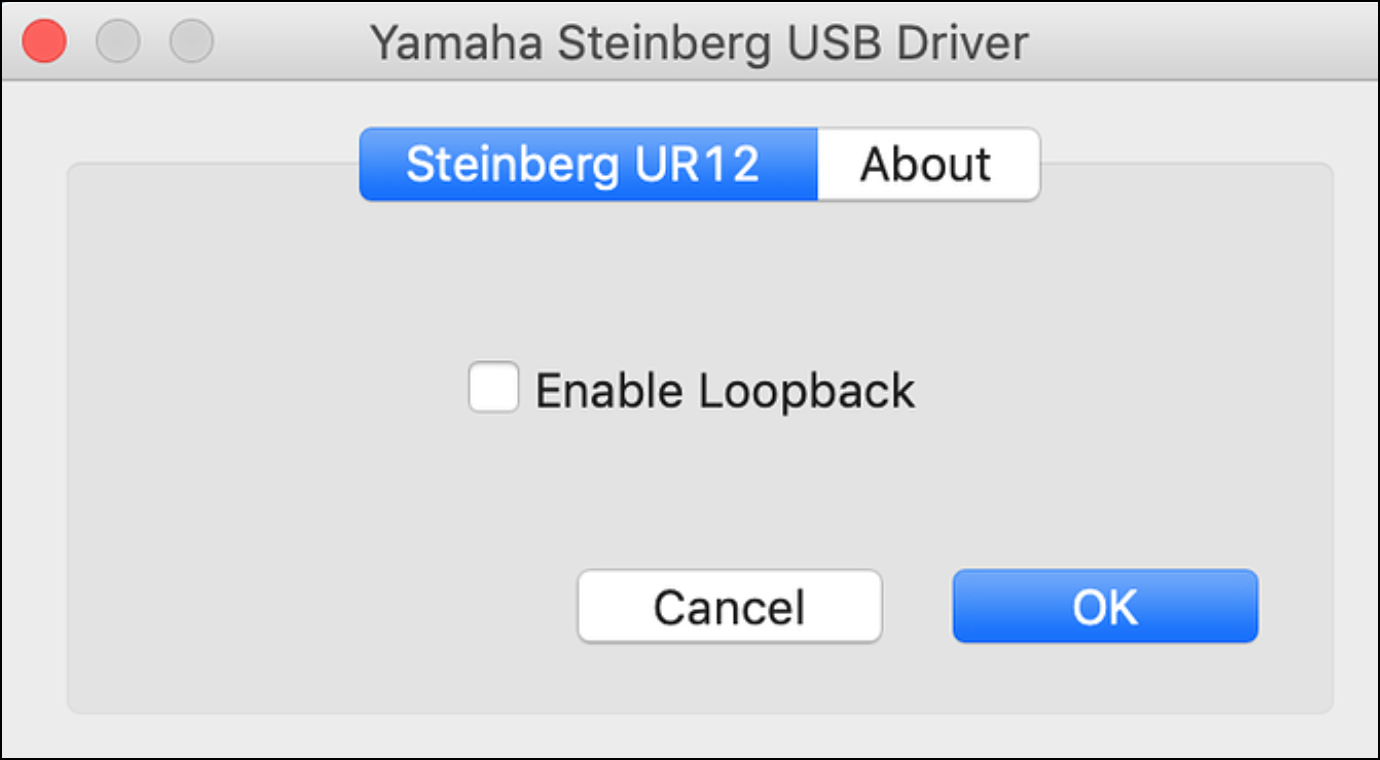The height and width of the screenshot is (760, 1380).
Task: Switch to the About tab
Action: pos(927,164)
